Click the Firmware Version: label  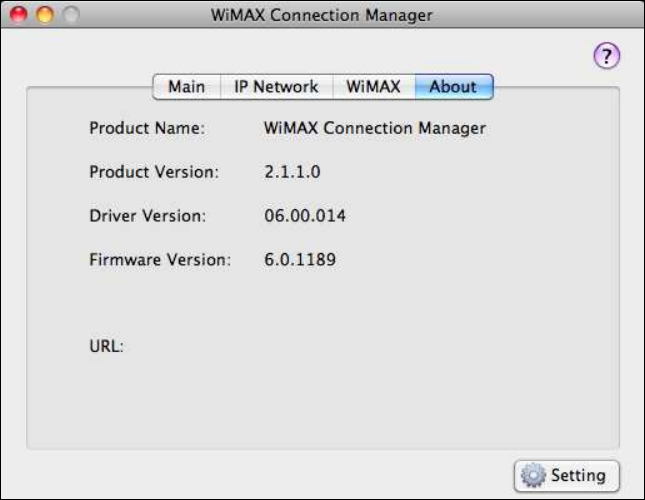[x=160, y=259]
